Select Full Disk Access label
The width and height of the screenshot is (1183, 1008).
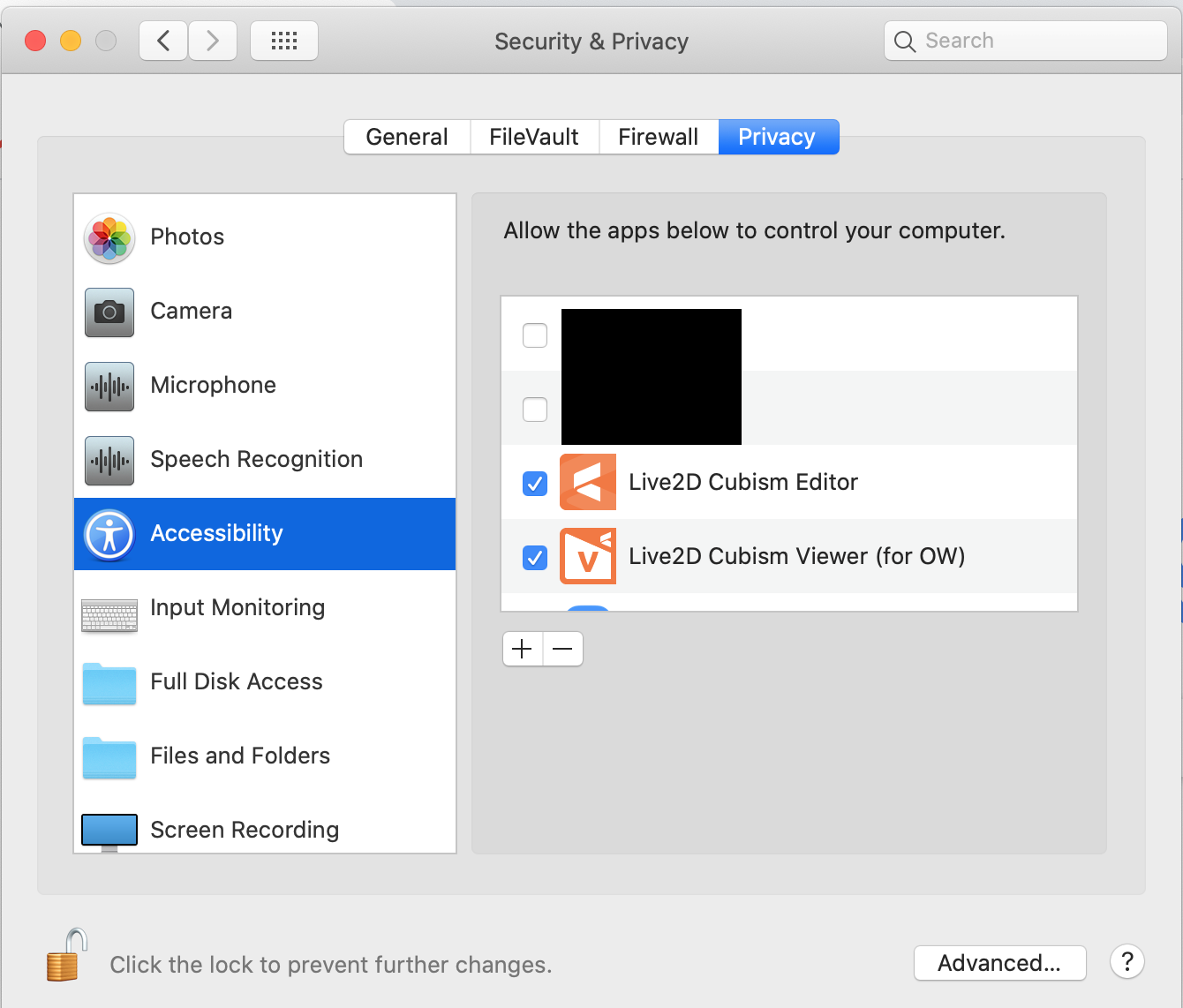tap(237, 681)
